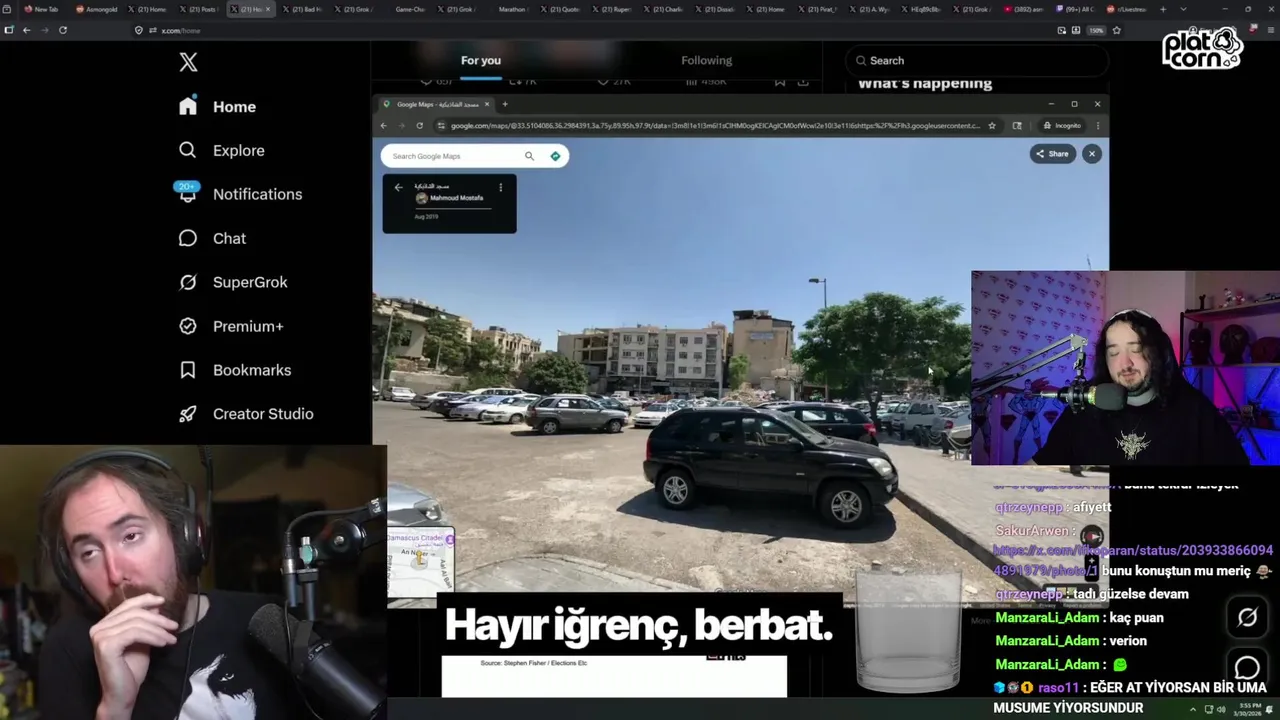Open the Damascus minimap thumbnail
The width and height of the screenshot is (1280, 720).
(x=421, y=561)
